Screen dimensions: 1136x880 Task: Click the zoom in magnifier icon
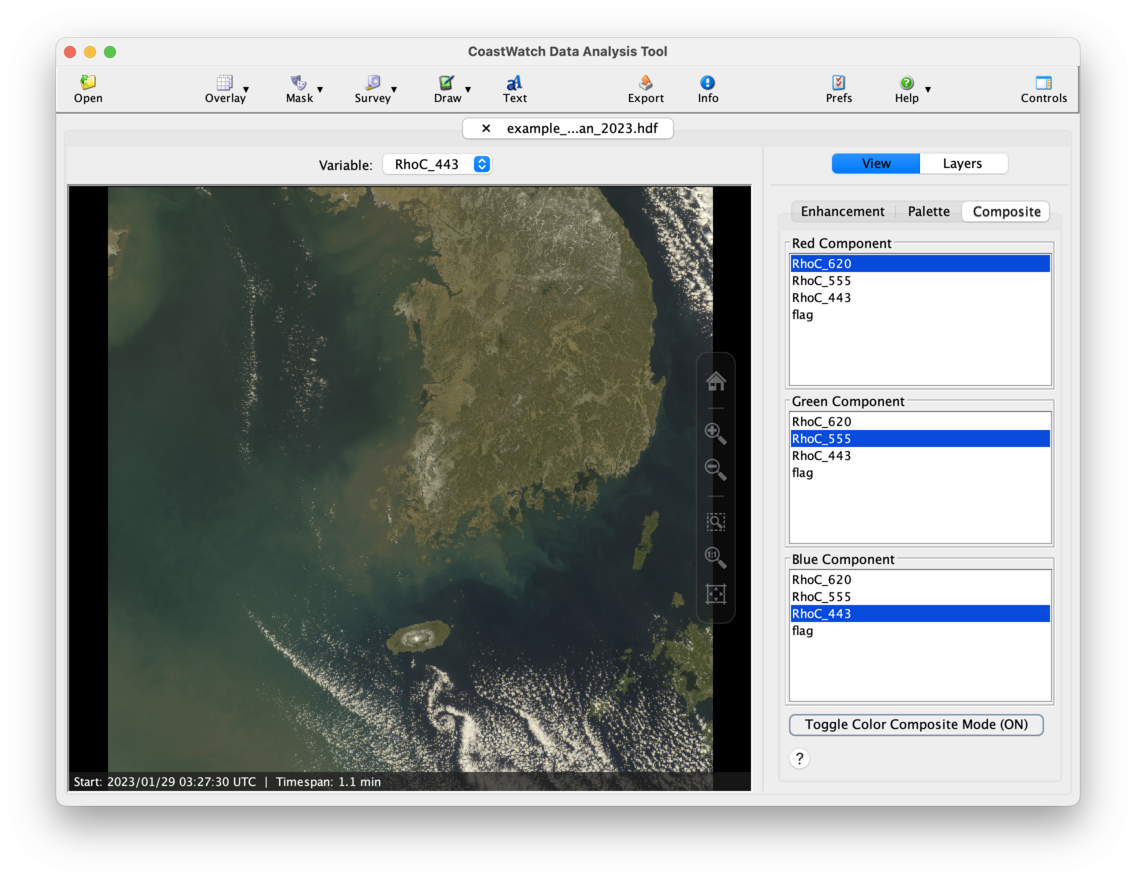[x=715, y=433]
